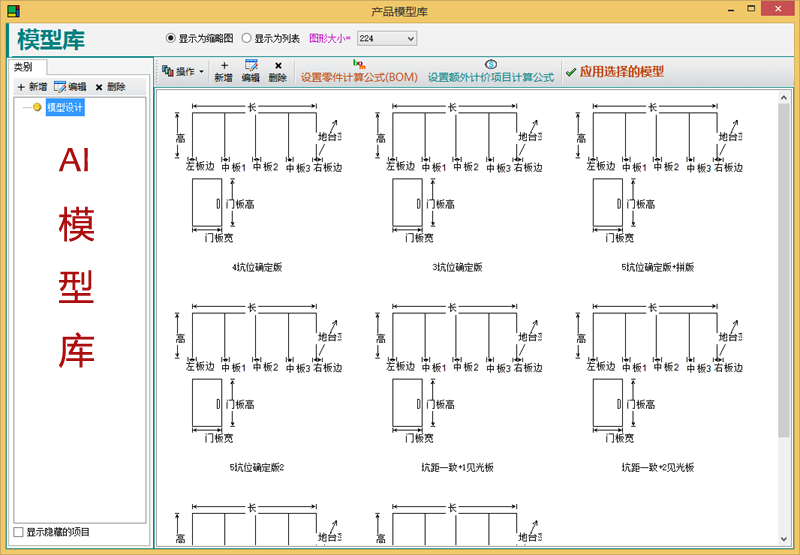The image size is (800, 555).
Task: Click the 操作 toolbar icon
Action: (168, 71)
